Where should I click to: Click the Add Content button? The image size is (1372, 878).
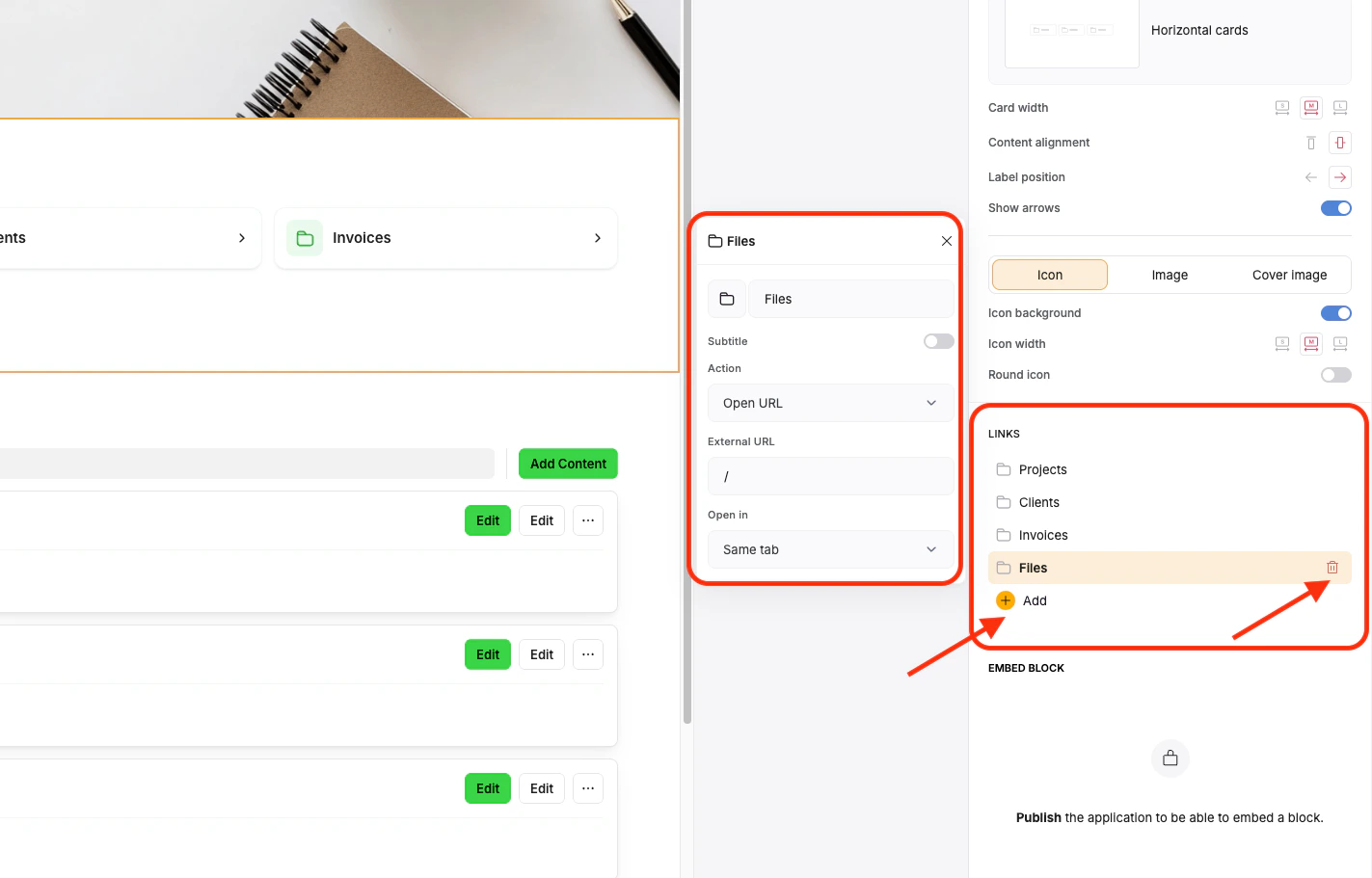coord(568,464)
